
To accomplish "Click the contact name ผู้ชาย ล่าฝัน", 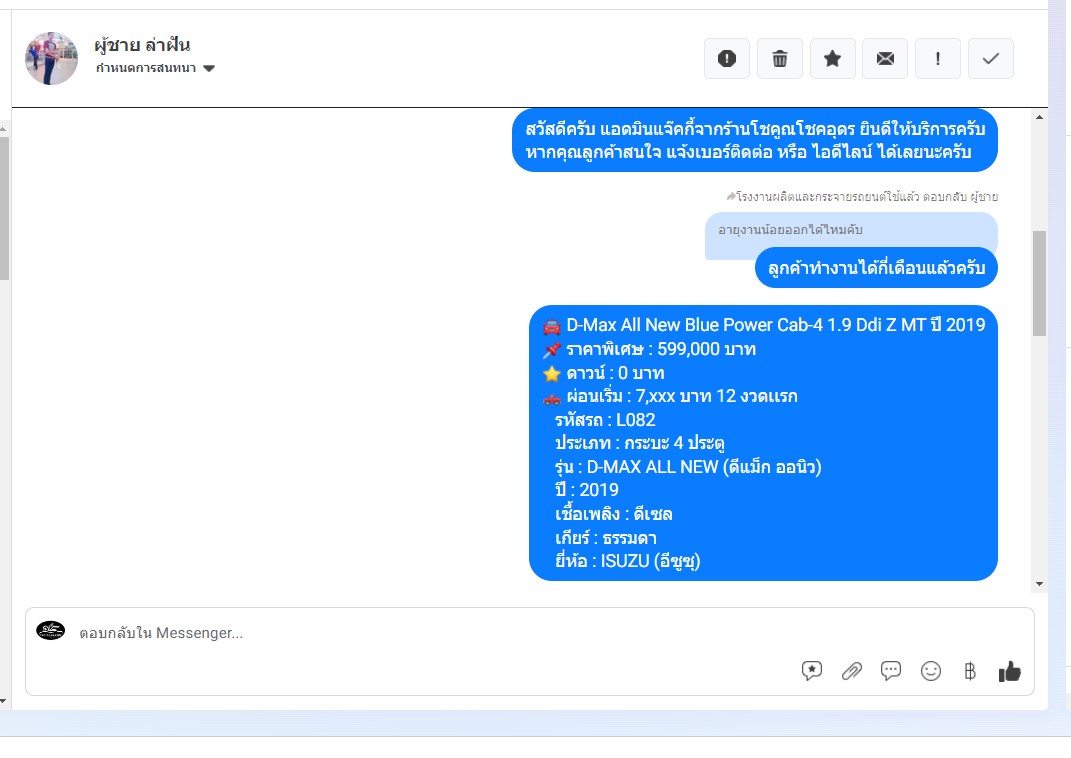I will tap(142, 44).
